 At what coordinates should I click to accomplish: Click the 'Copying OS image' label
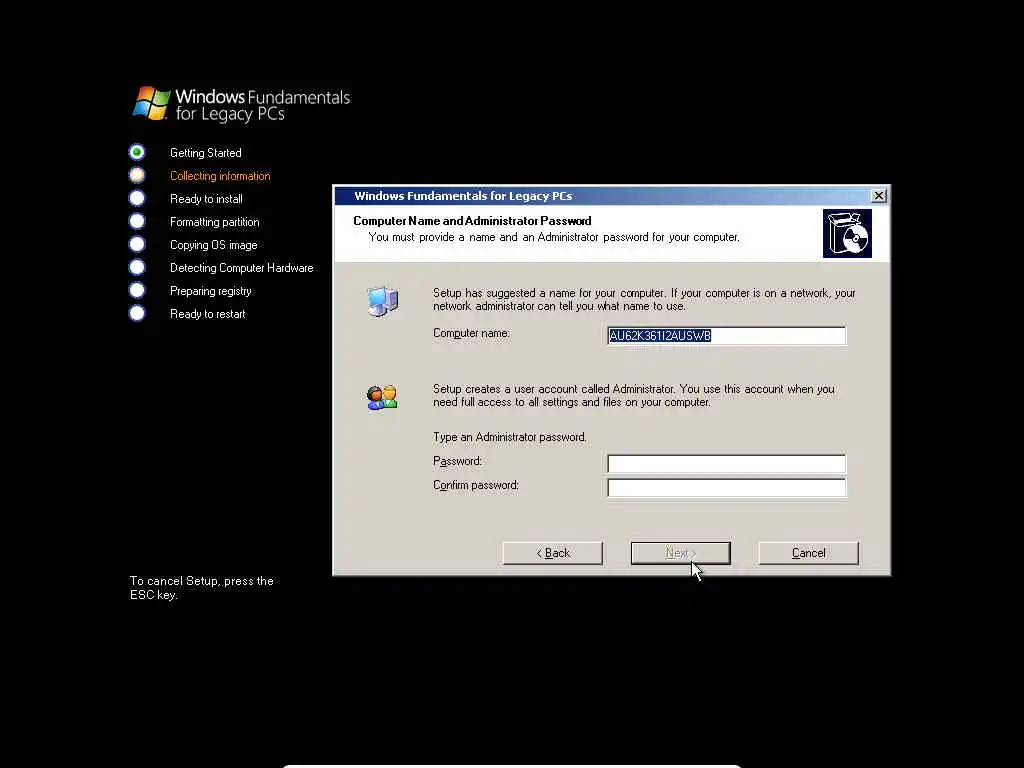tap(214, 245)
